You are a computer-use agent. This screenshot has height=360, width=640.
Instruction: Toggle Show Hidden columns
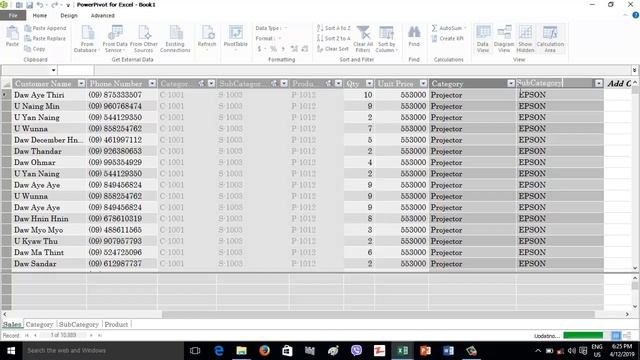(x=525, y=39)
